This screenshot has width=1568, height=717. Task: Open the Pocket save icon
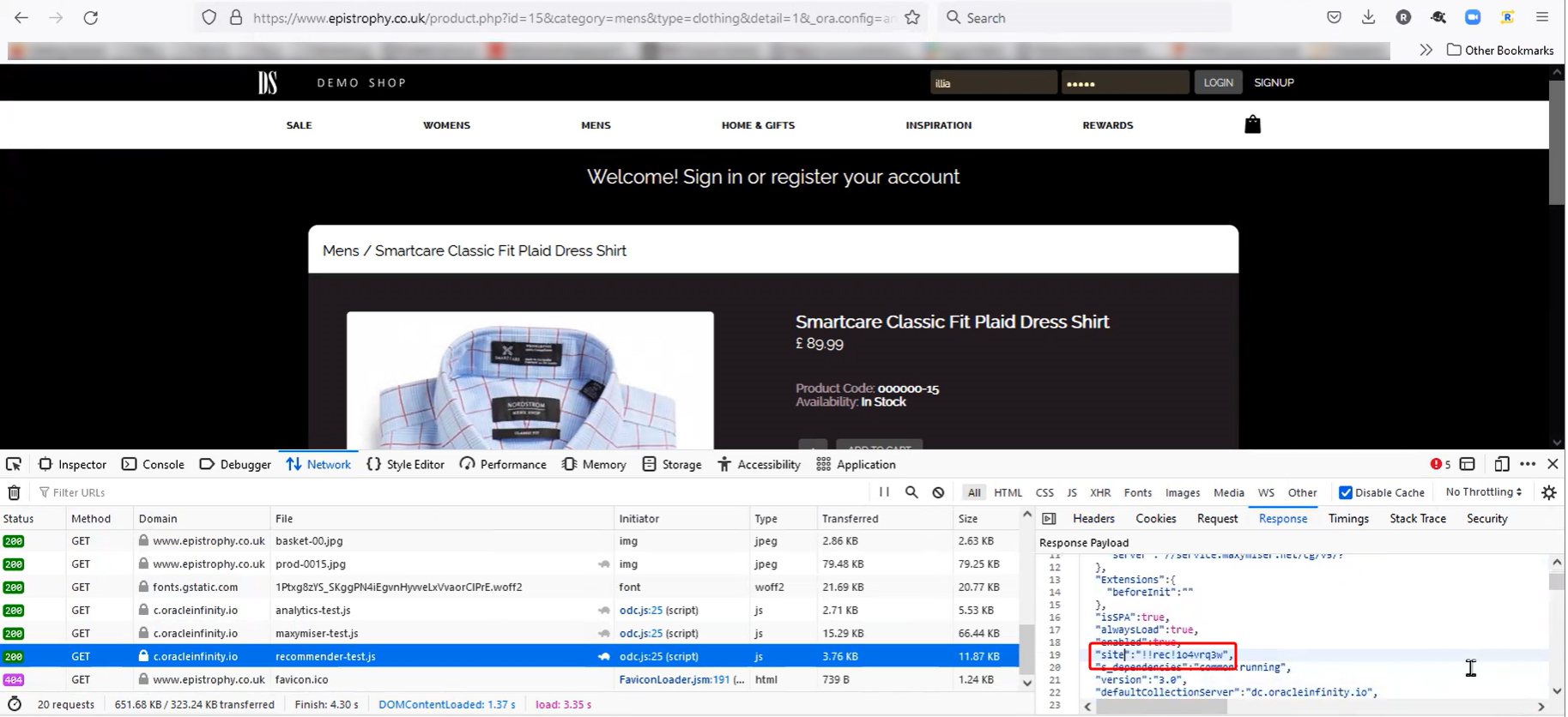1334,17
